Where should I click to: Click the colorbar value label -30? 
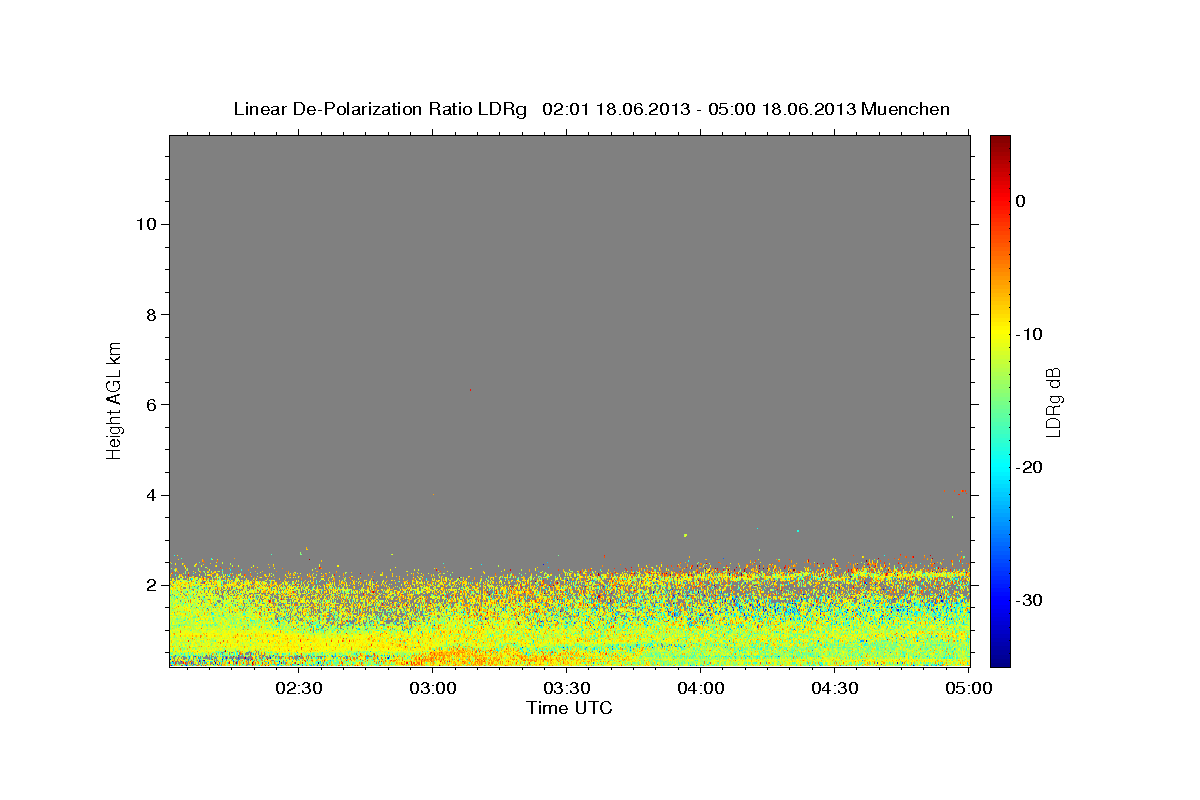(x=1030, y=601)
